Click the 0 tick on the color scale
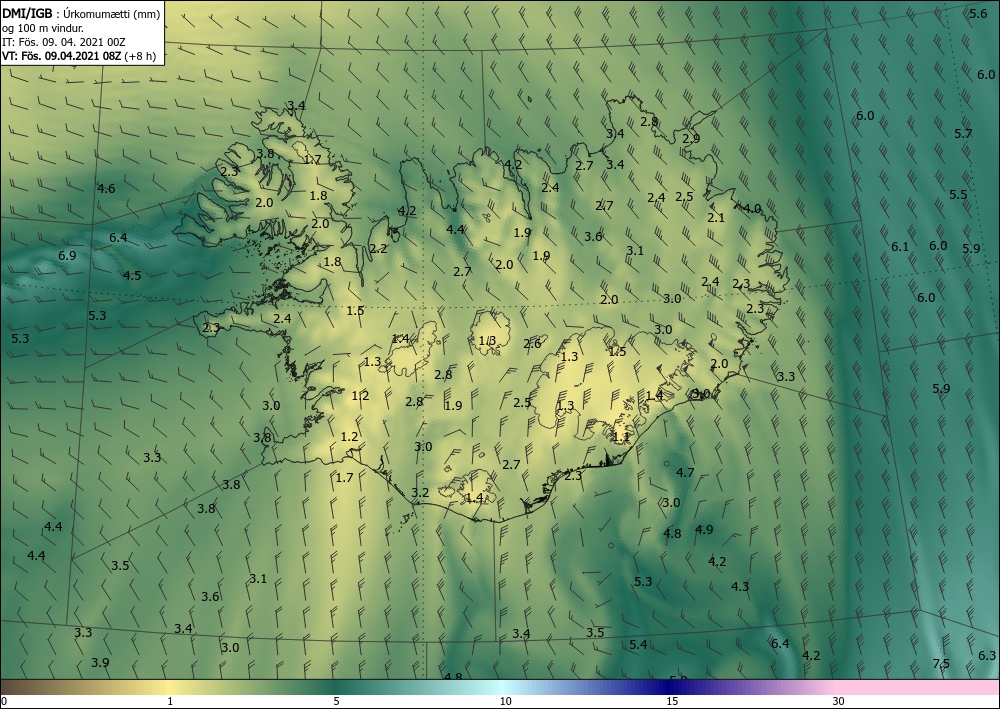Viewport: 1000px width, 709px height. pyautogui.click(x=4, y=701)
